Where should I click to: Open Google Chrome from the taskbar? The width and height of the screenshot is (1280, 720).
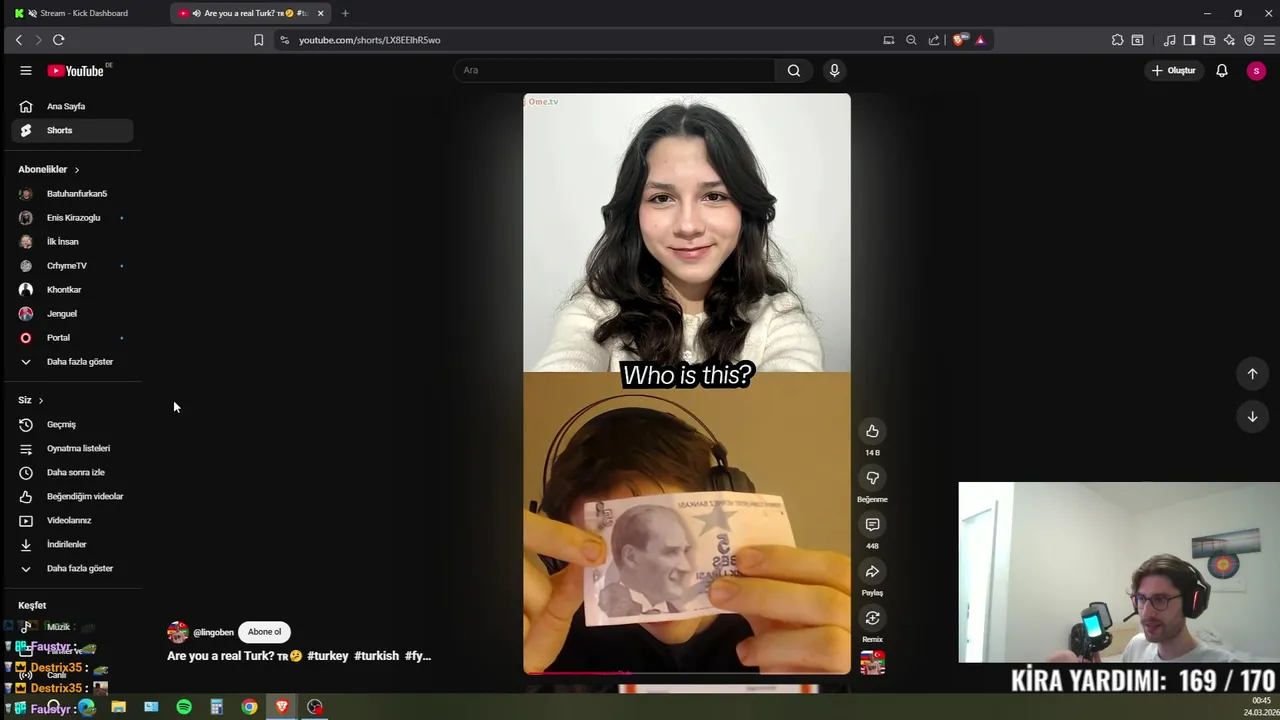249,707
